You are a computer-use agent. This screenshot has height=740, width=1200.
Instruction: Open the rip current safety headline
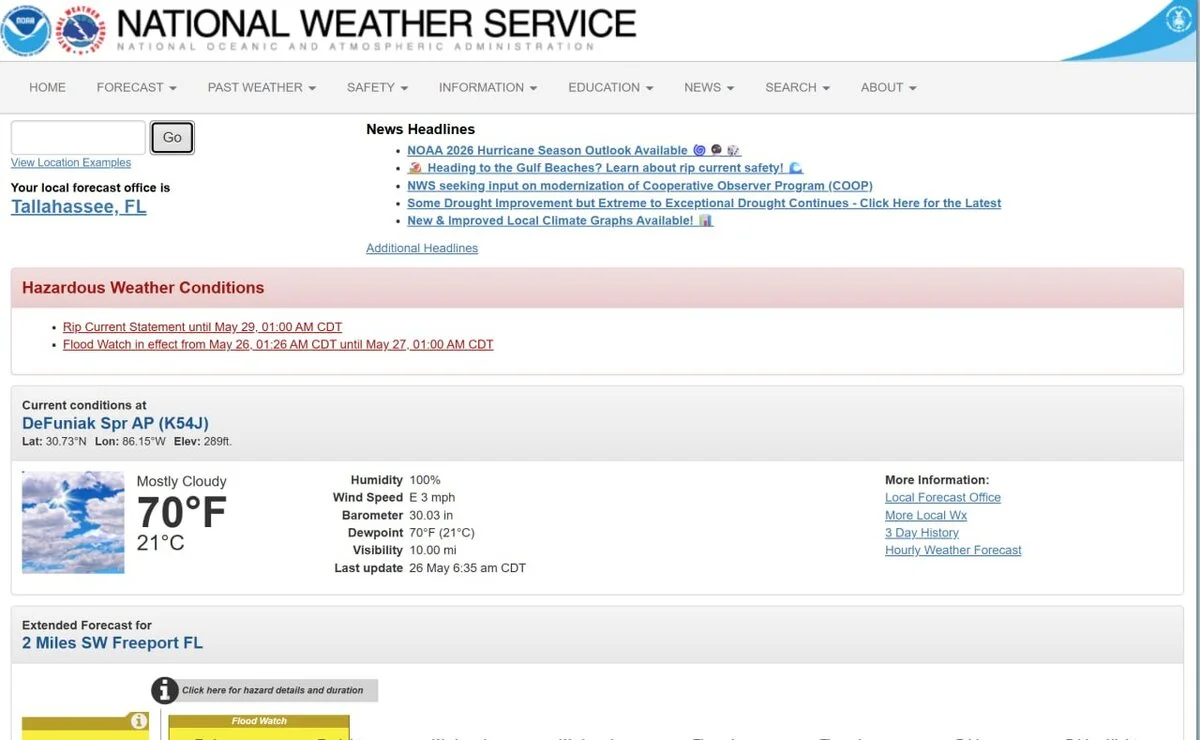click(x=605, y=168)
